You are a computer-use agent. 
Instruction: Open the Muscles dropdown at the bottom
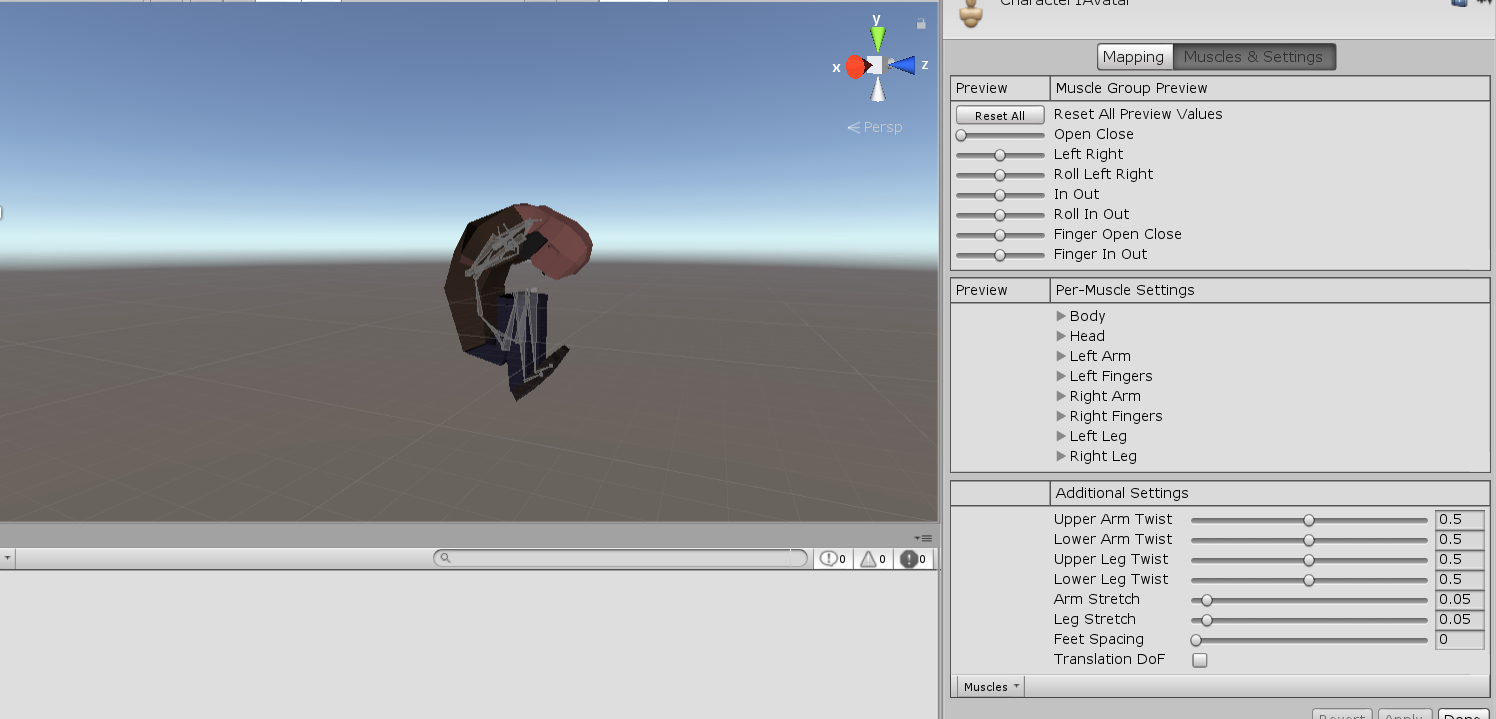pos(989,686)
